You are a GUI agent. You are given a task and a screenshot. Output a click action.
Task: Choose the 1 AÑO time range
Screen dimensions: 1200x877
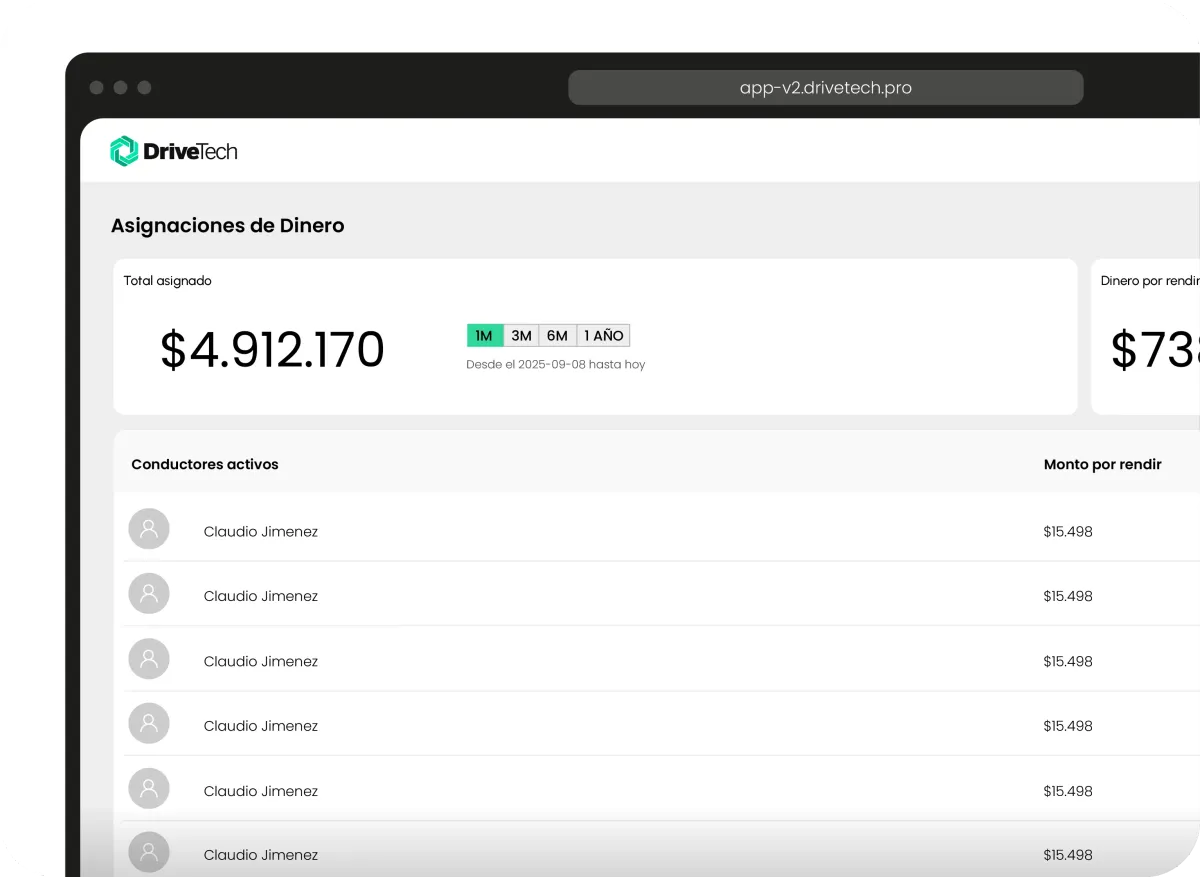604,336
